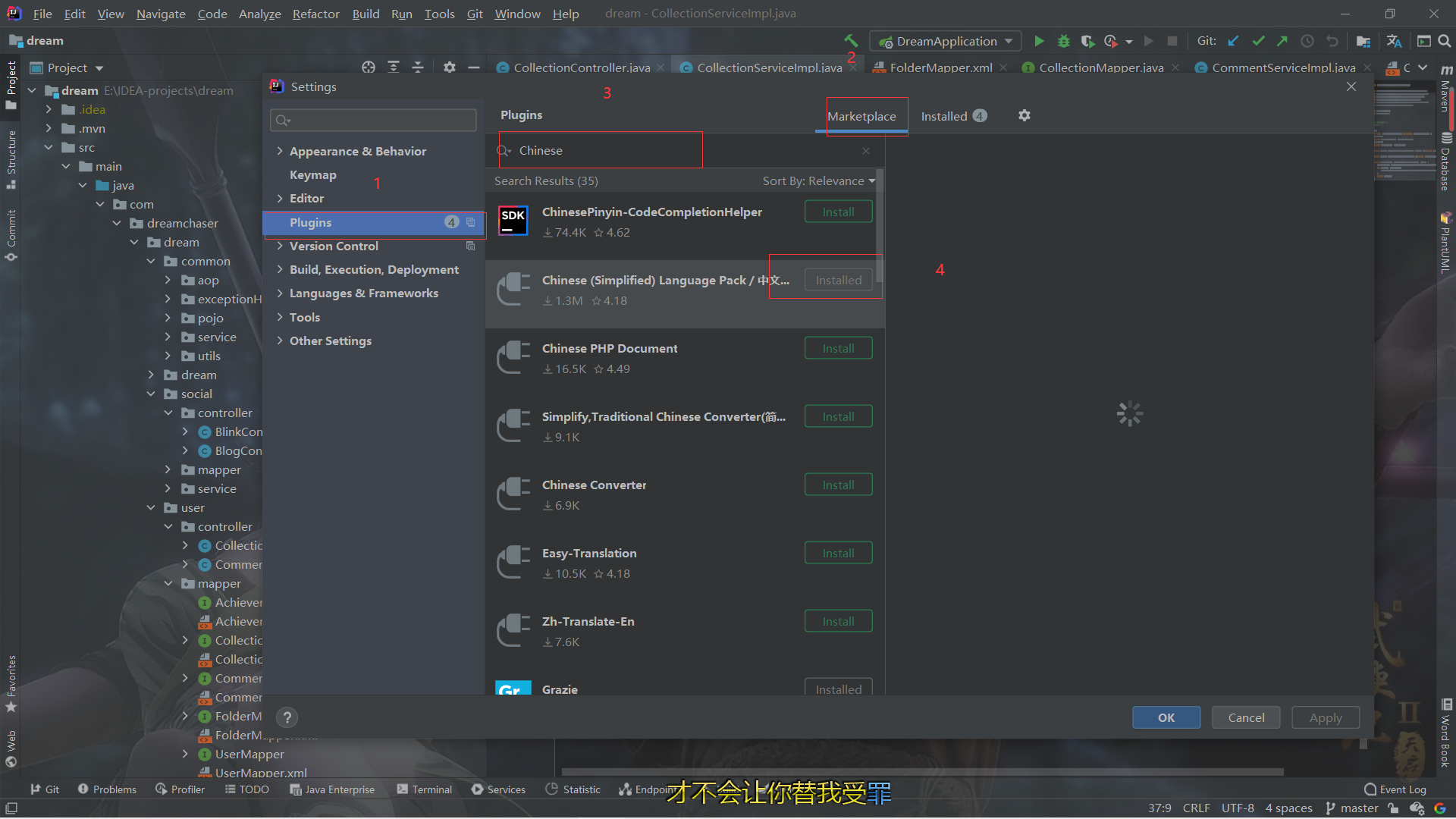
Task: Open the translate icon in toolbar
Action: pos(1394,41)
